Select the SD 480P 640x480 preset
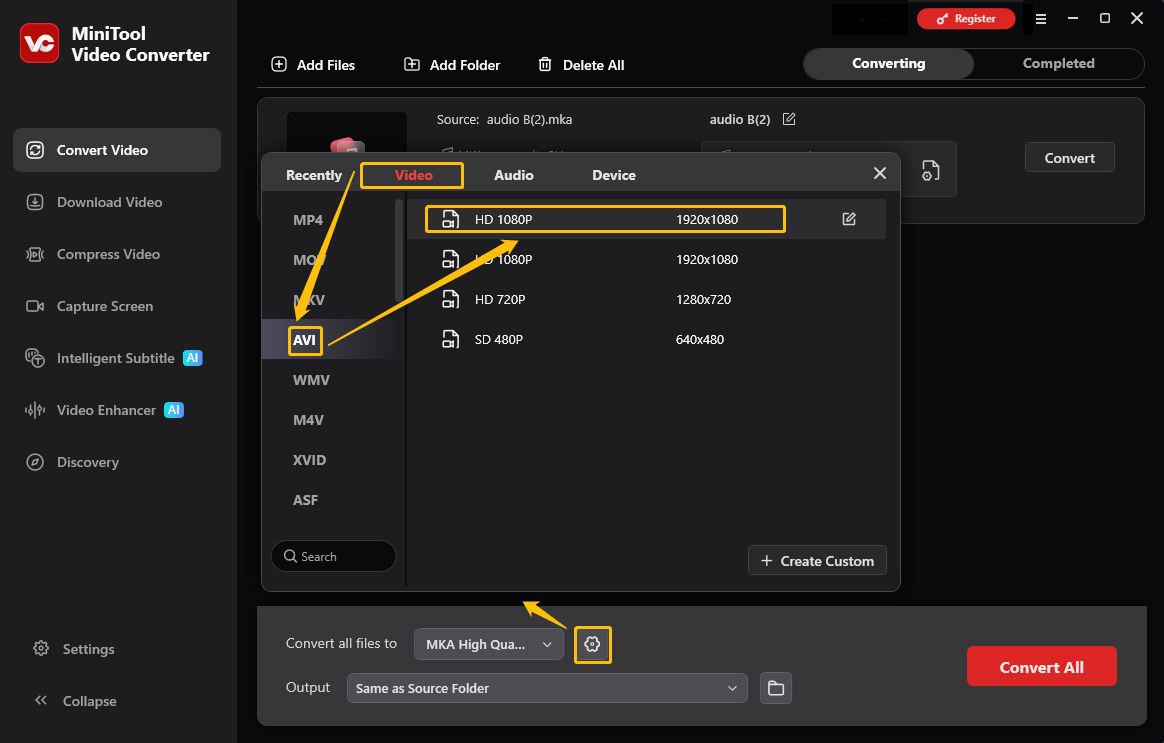Viewport: 1164px width, 743px height. point(646,339)
